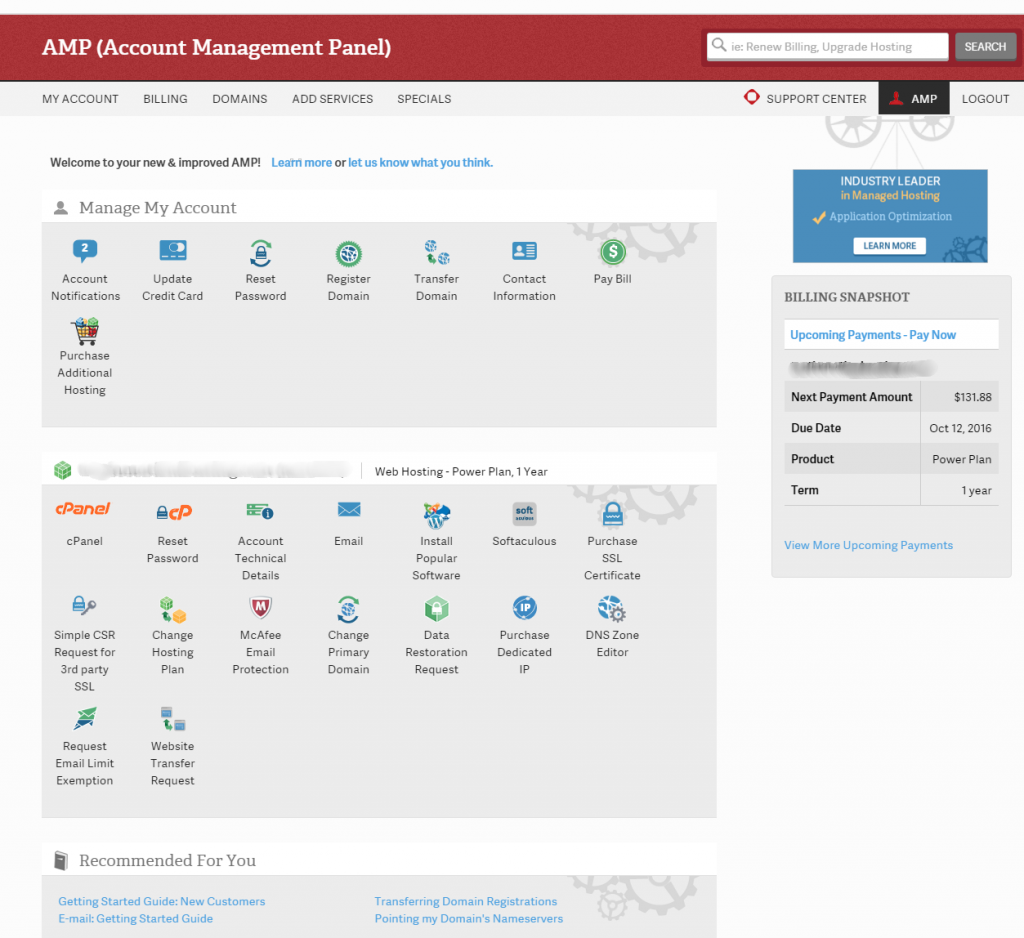Viewport: 1024px width, 938px height.
Task: Click Upcoming Payments - Pay Now link
Action: coord(873,335)
